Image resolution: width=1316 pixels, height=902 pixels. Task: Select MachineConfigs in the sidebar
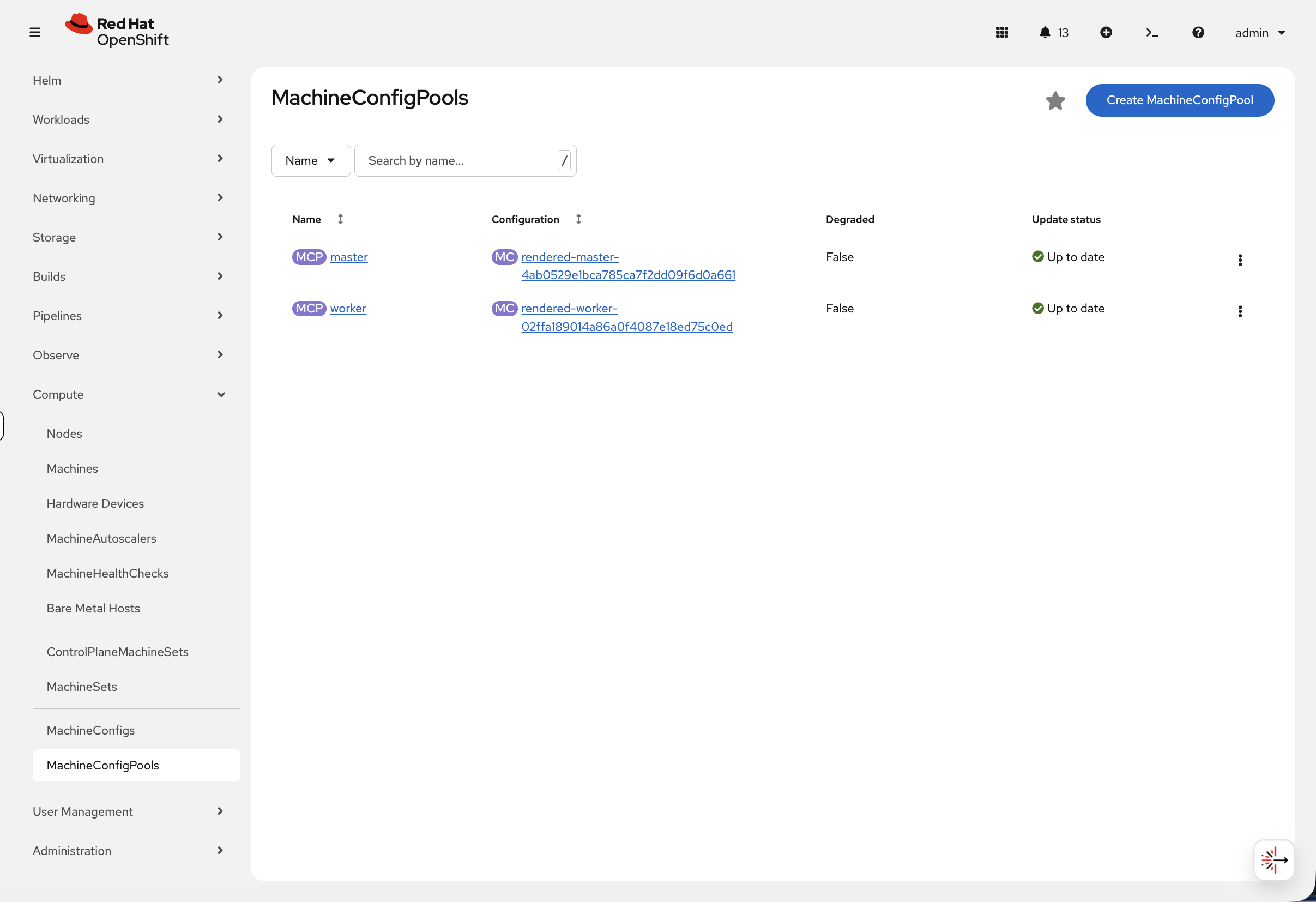tap(90, 730)
